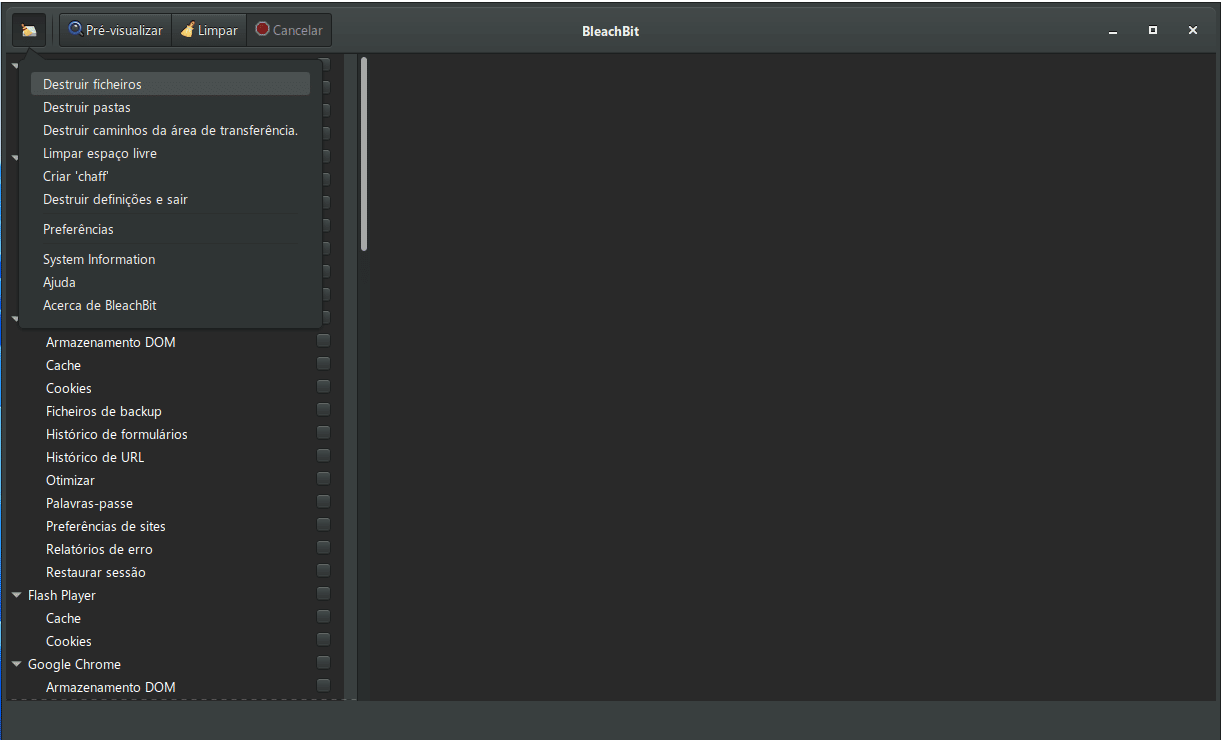Click the cleaner list vertical scrollbar
Screen dimensions: 1221x740
364,153
